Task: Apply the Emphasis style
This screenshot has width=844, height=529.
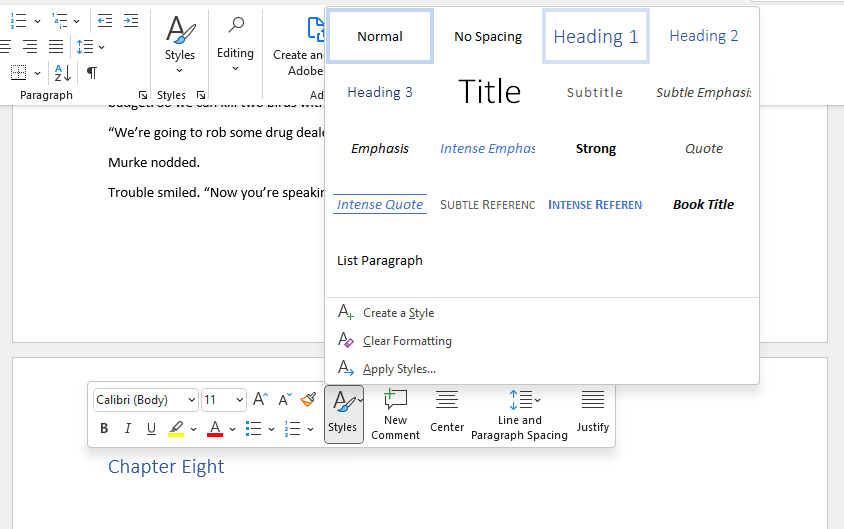Action: tap(380, 148)
